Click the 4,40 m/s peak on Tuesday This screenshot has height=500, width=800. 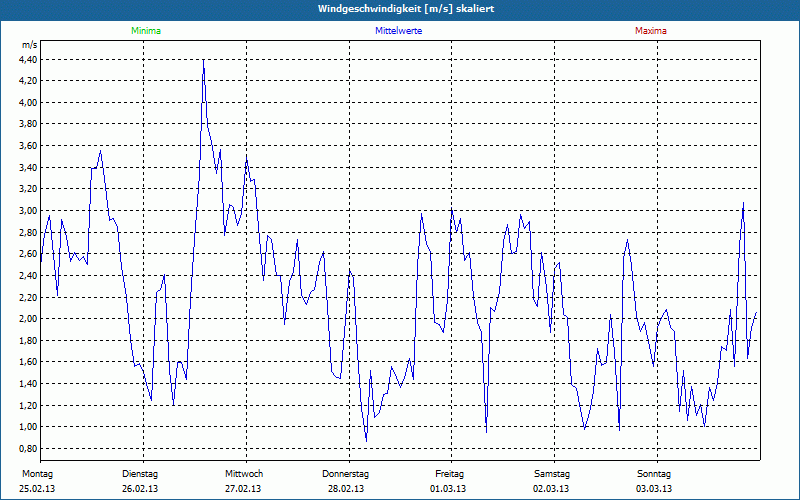click(204, 60)
